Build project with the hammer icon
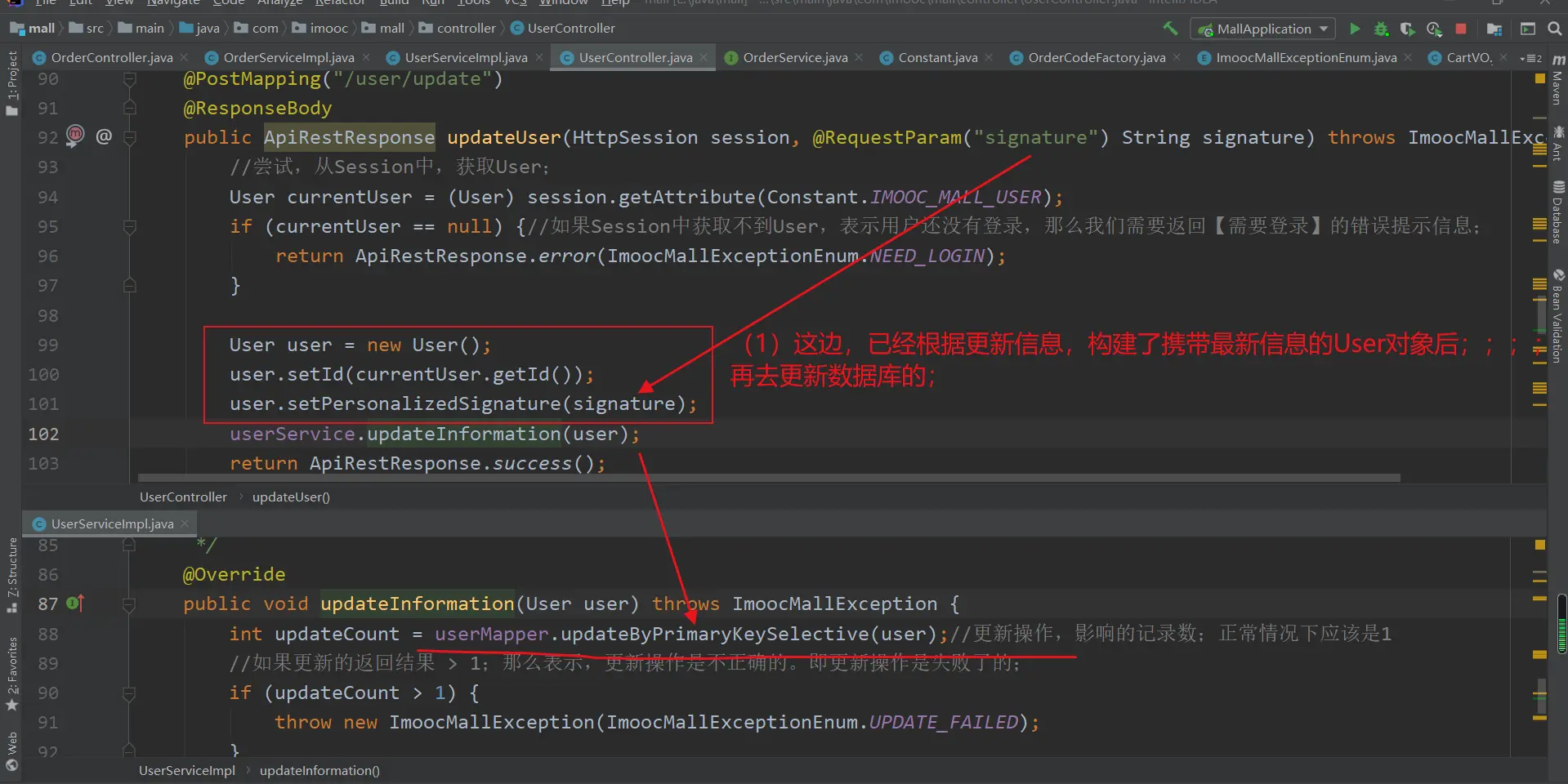This screenshot has height=784, width=1568. 1170,29
